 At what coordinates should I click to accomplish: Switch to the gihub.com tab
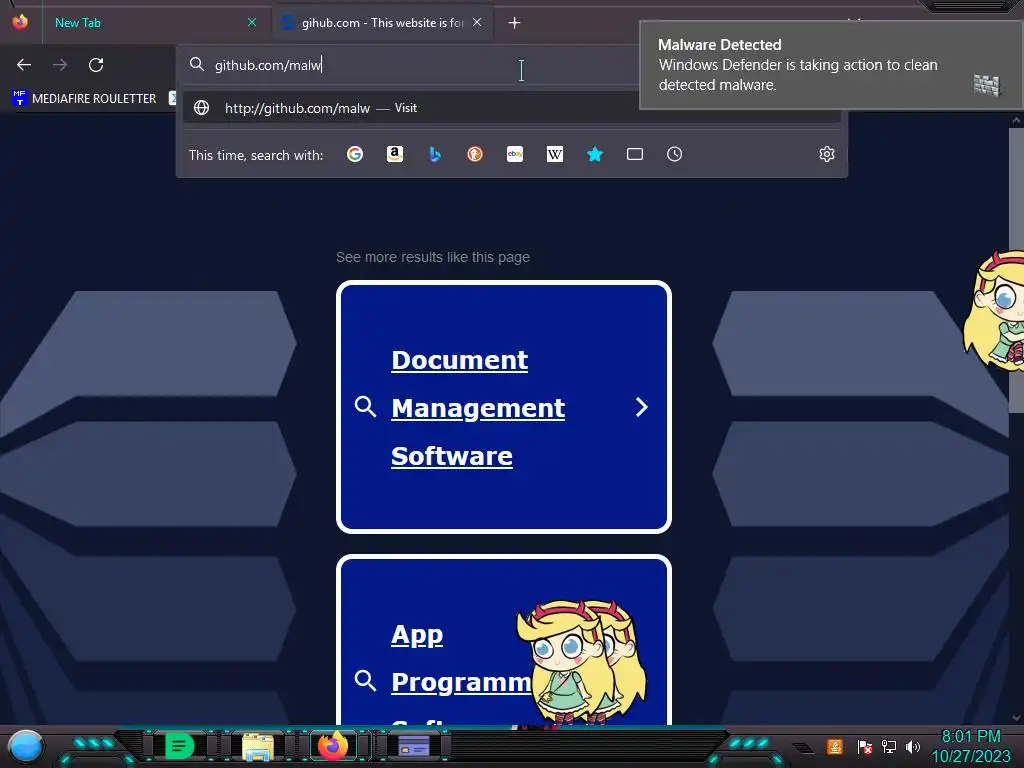(x=382, y=23)
